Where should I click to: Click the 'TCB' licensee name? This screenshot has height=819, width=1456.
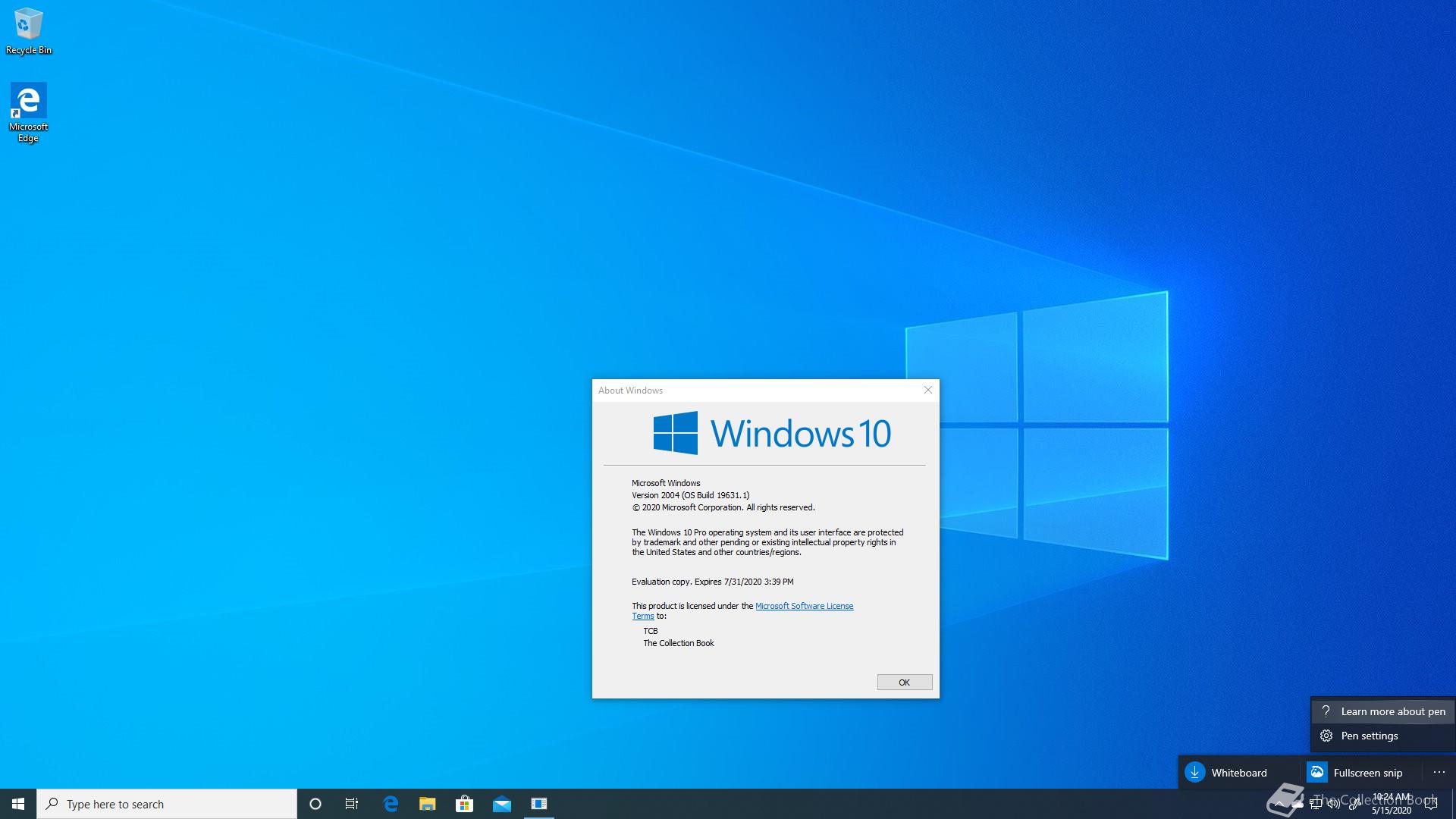[651, 631]
